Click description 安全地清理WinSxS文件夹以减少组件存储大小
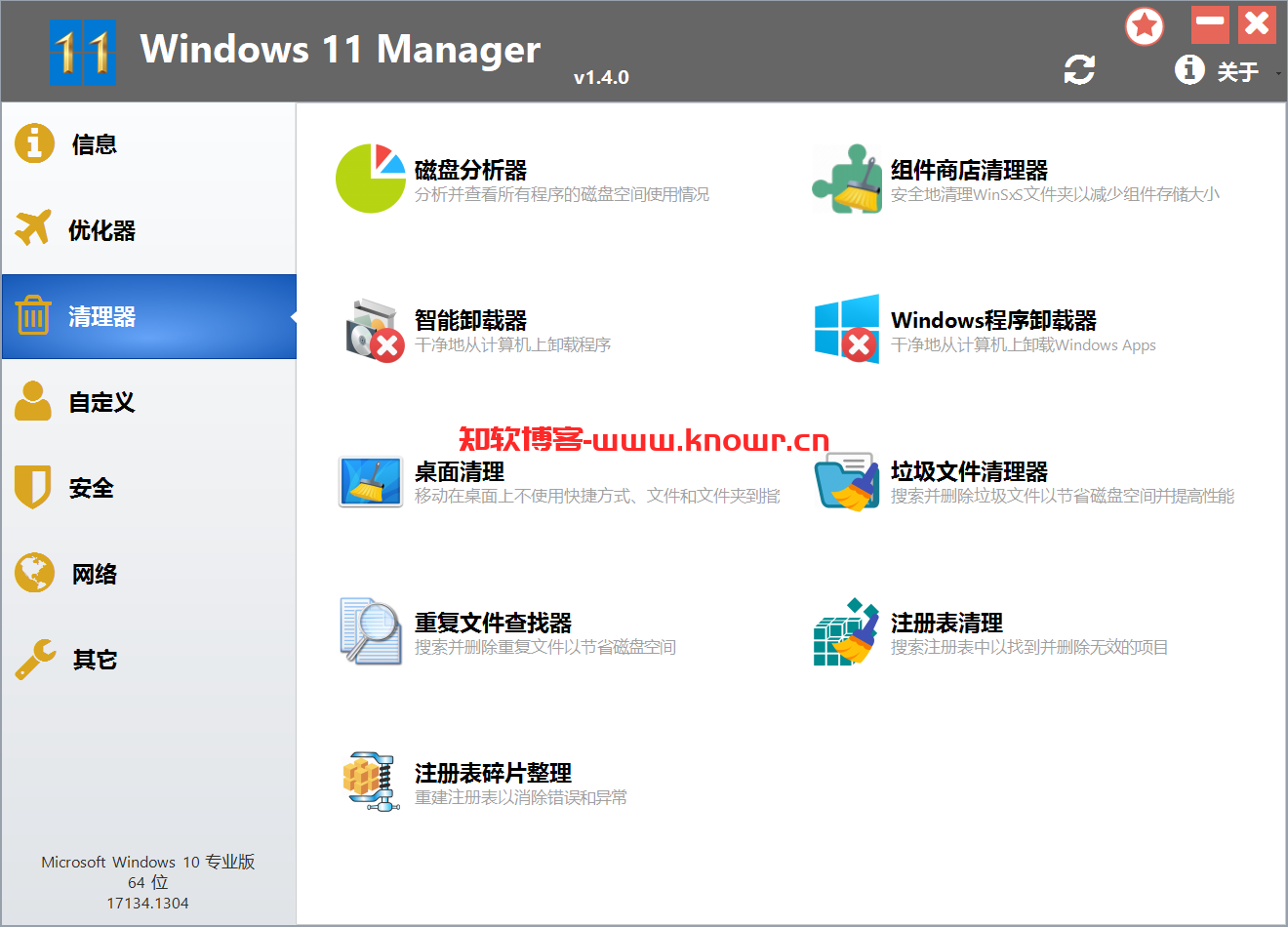 click(1055, 194)
